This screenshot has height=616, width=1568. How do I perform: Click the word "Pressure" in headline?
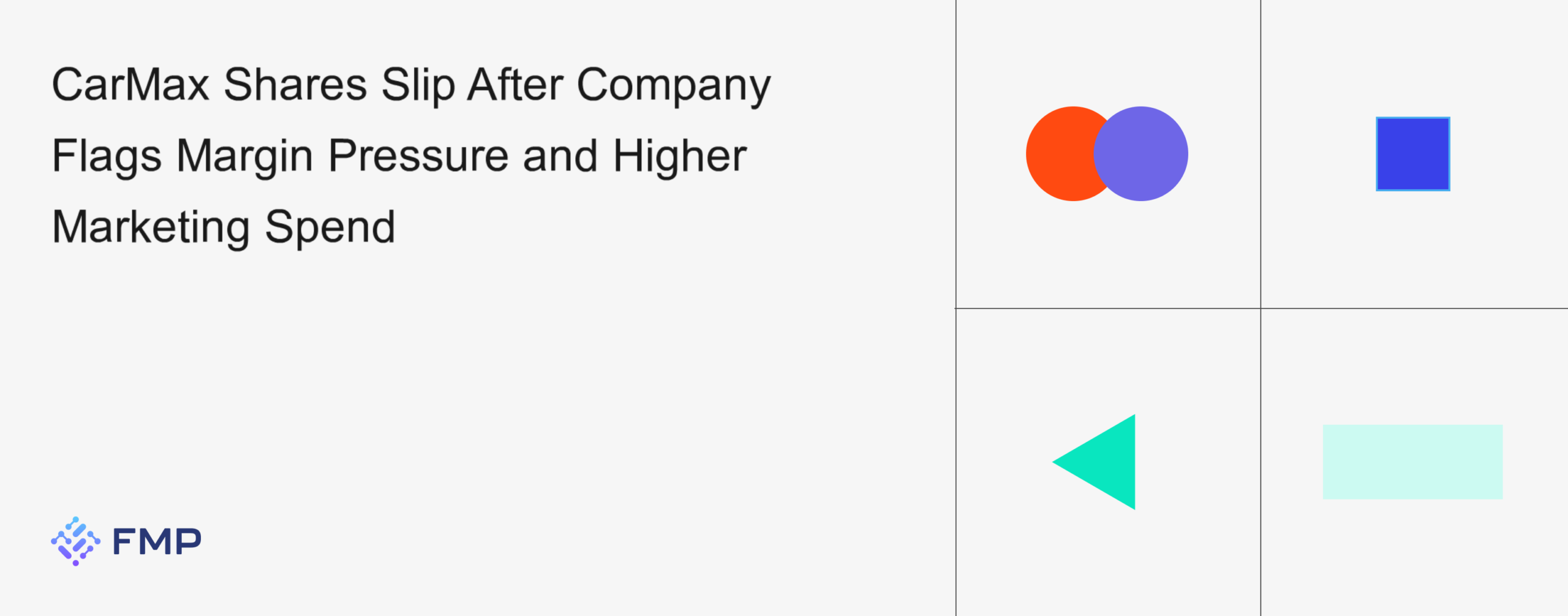pos(418,156)
